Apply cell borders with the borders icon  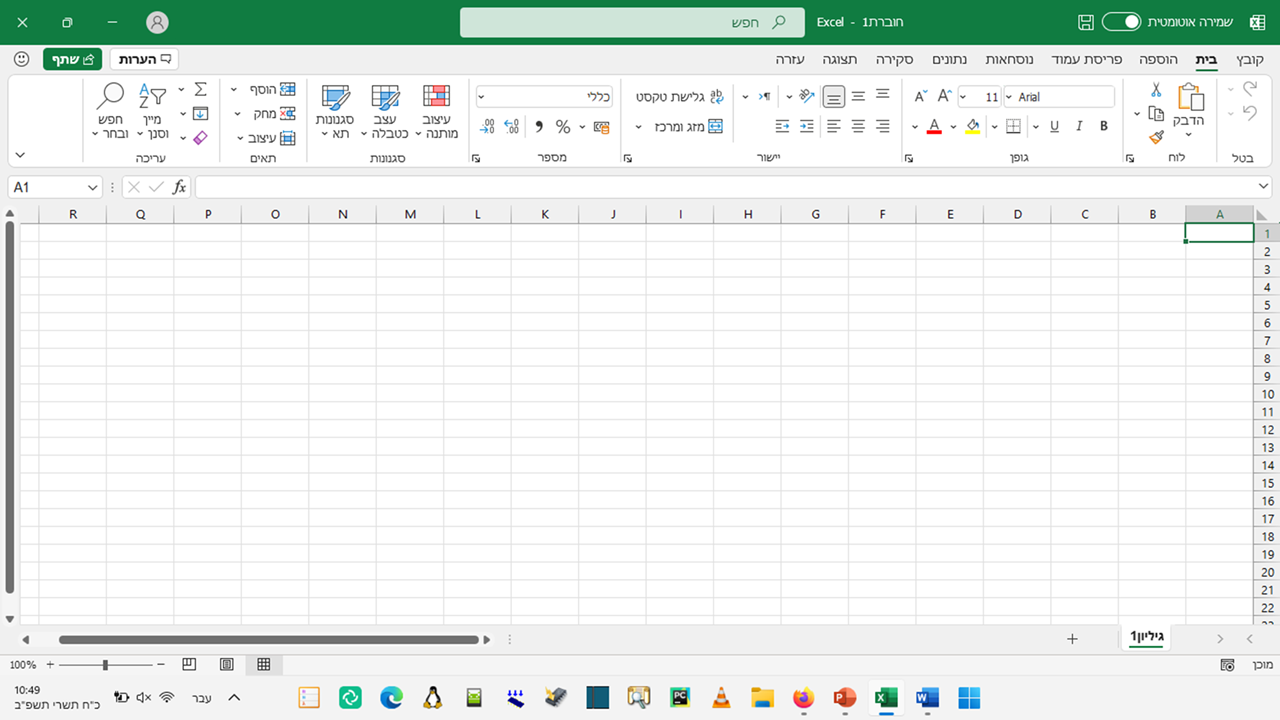tap(1013, 126)
